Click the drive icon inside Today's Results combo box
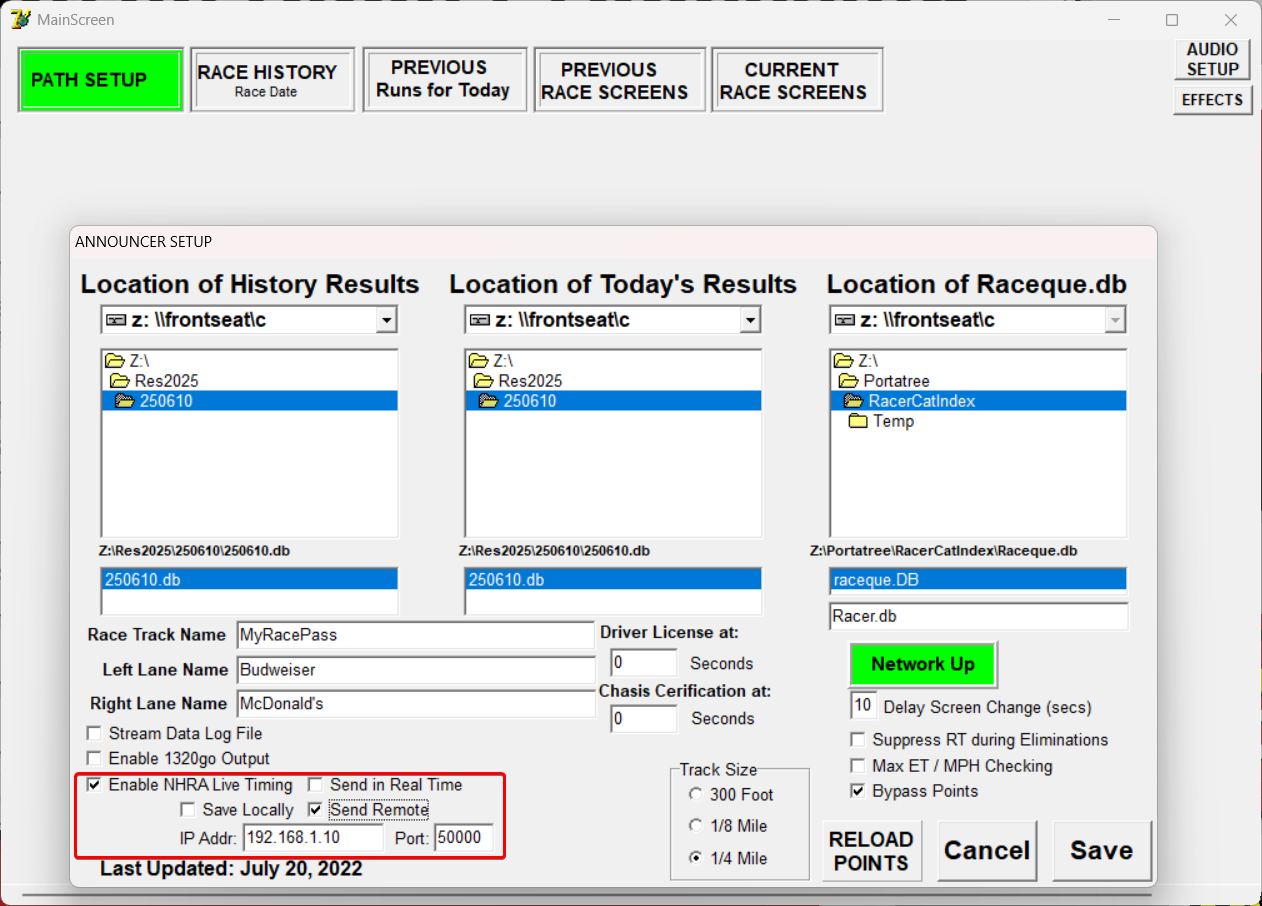The image size is (1262, 906). (480, 319)
